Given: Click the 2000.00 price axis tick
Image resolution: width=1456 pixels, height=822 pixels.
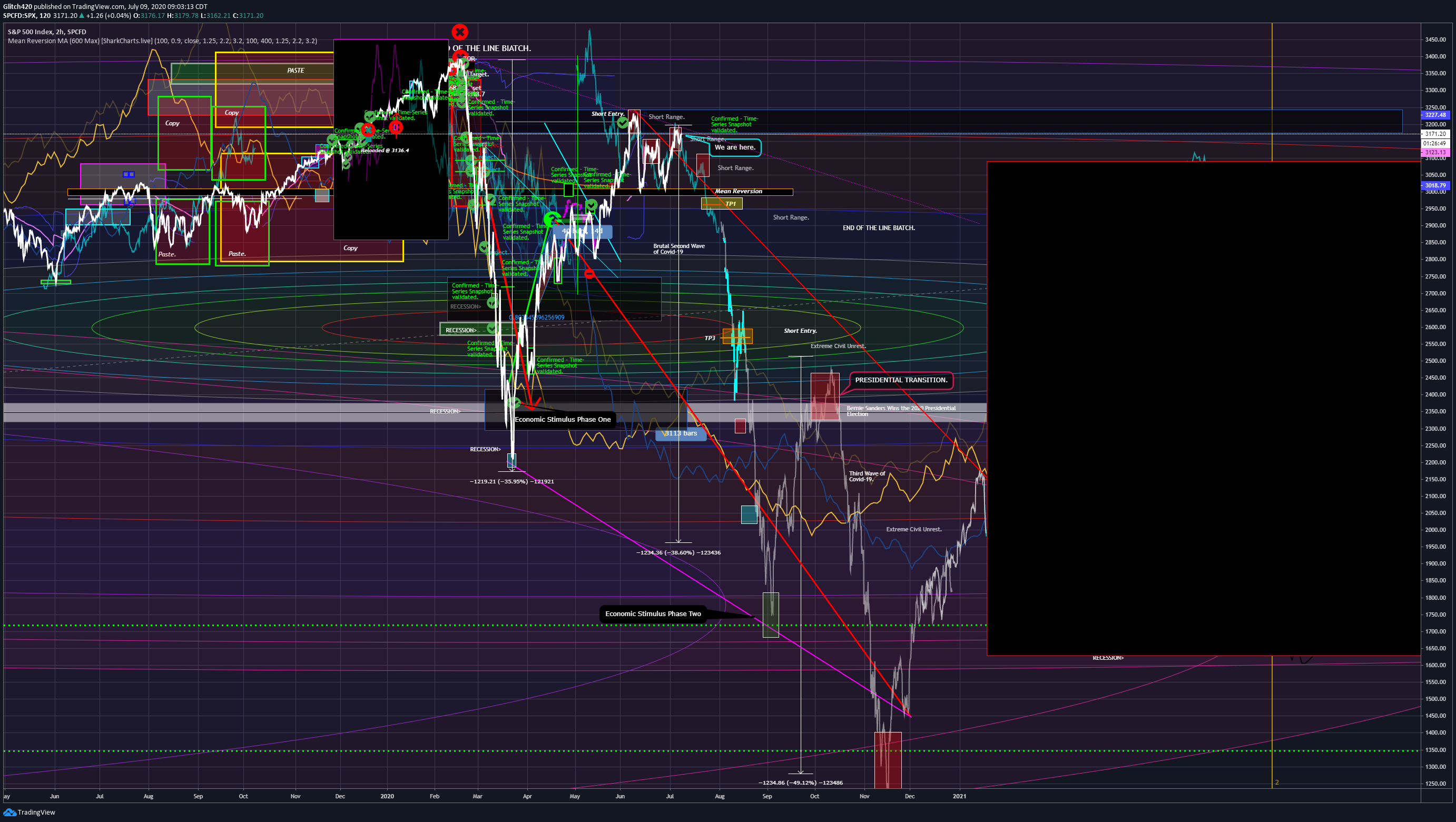Looking at the screenshot, I should 1435,530.
